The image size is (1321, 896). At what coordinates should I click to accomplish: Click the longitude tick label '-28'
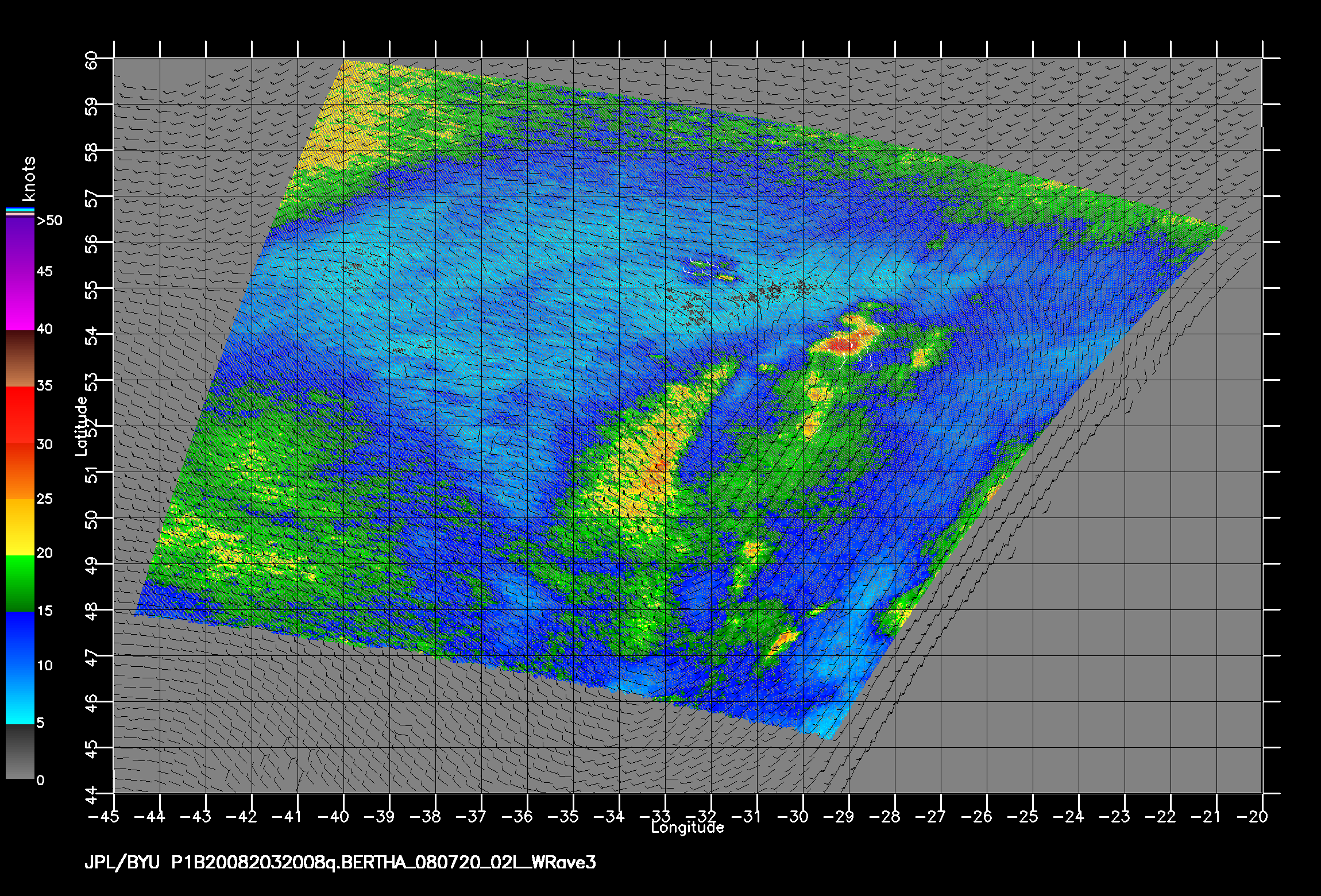[x=884, y=816]
